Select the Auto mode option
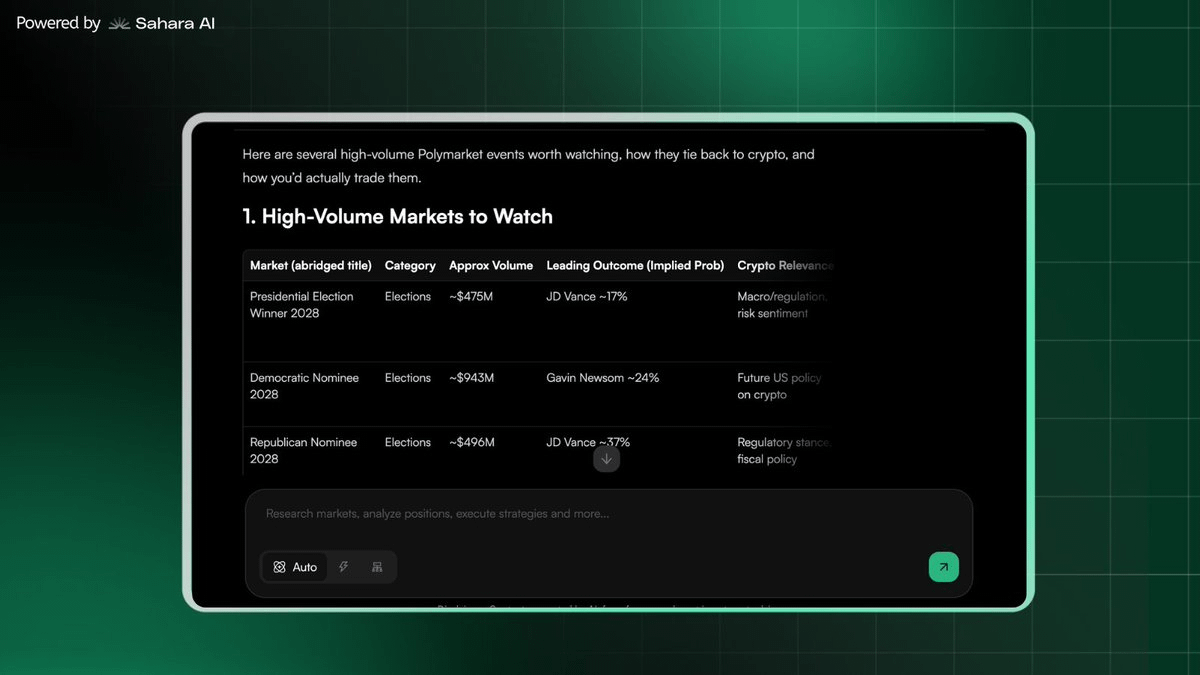The height and width of the screenshot is (675, 1200). [x=295, y=567]
